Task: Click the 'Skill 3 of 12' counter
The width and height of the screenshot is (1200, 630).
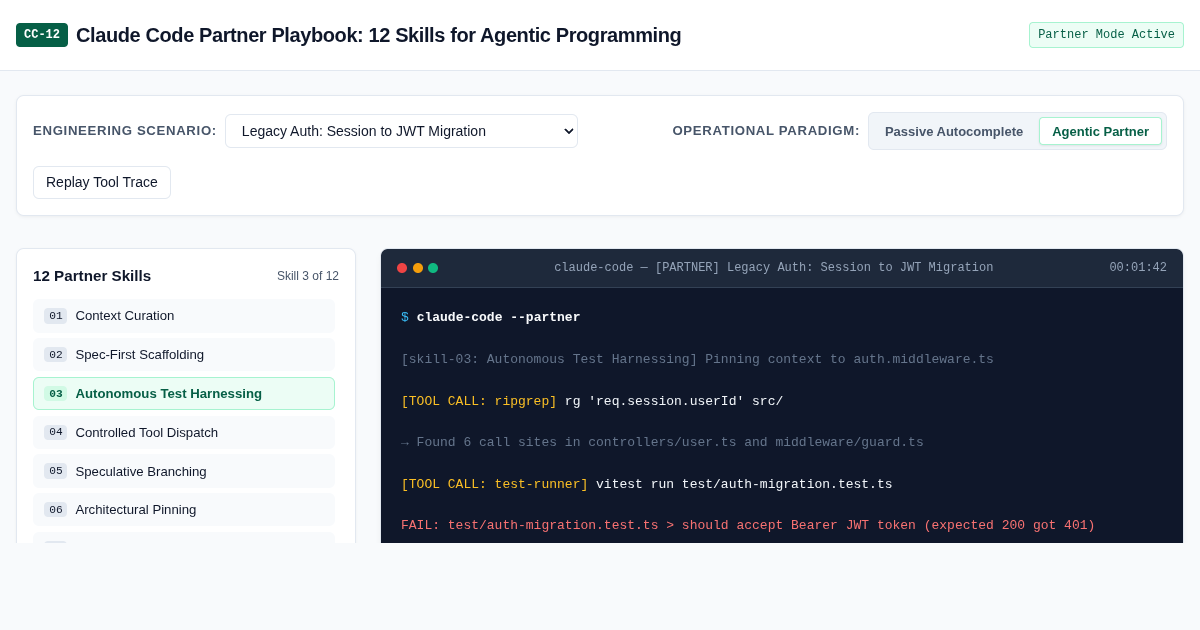Action: coord(308,276)
